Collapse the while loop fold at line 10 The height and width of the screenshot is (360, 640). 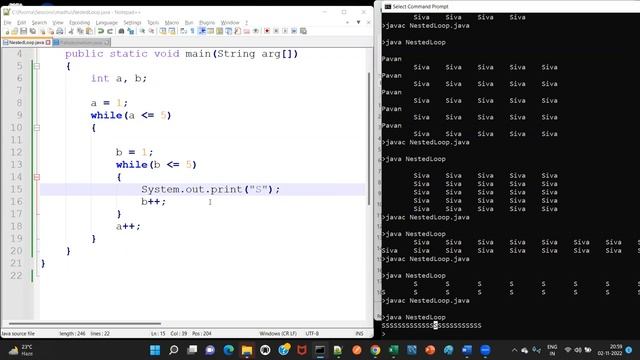(x=37, y=128)
